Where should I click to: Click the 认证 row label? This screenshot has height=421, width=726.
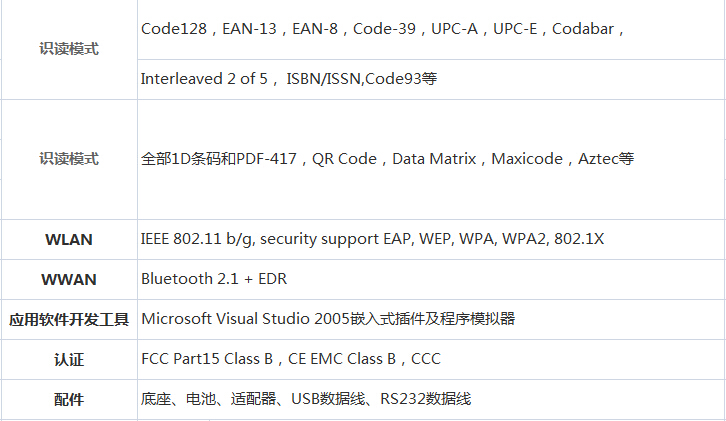pos(69,359)
